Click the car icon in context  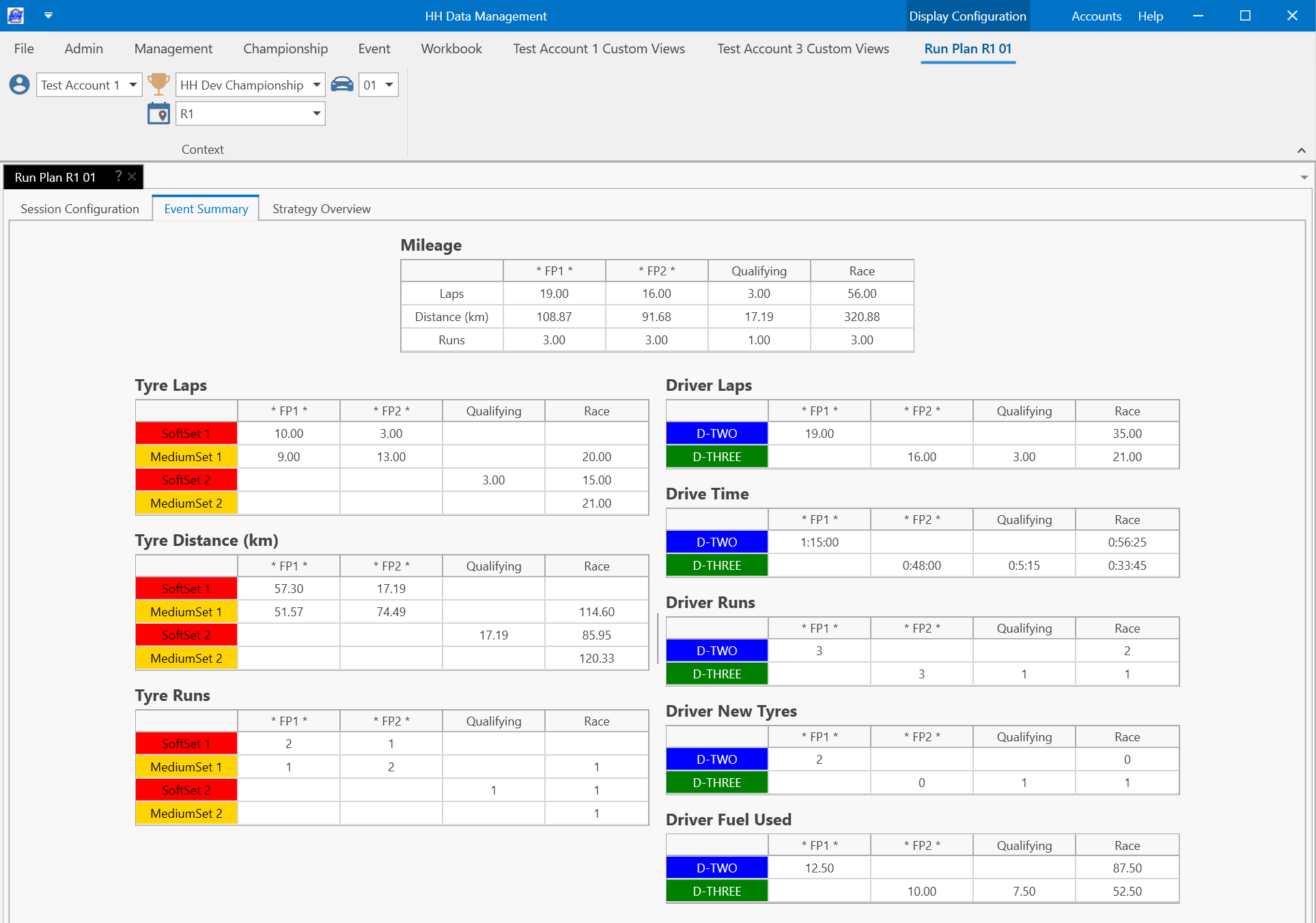(342, 85)
